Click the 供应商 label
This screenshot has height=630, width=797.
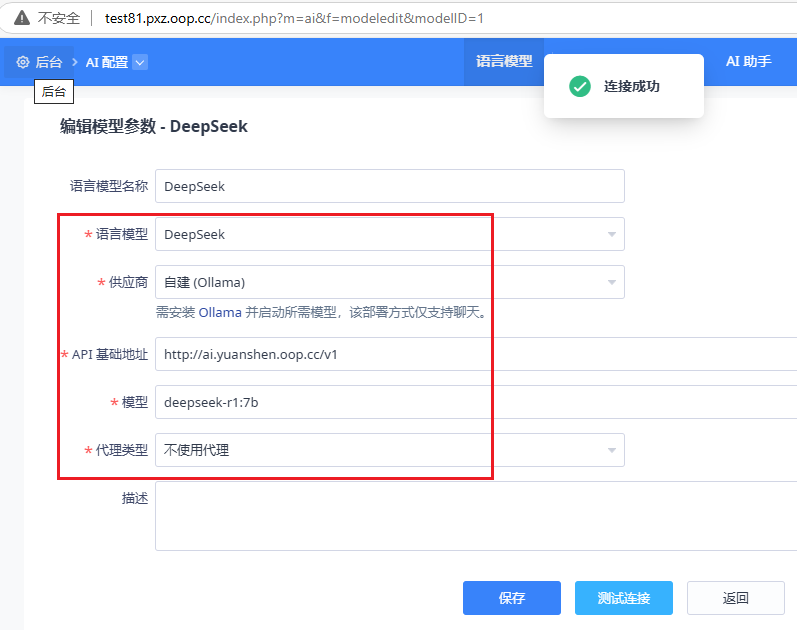click(128, 282)
